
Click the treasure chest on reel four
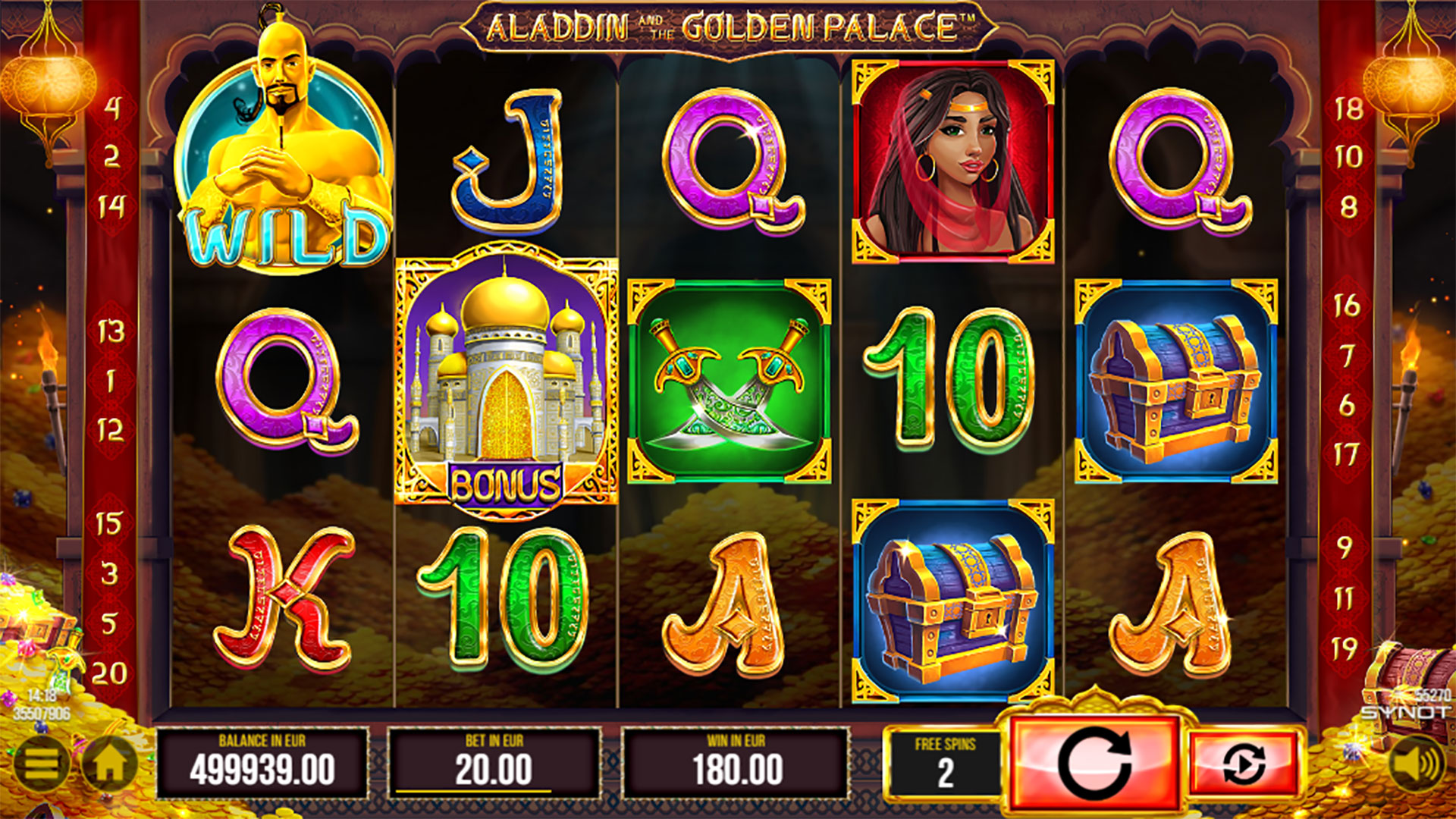point(952,601)
